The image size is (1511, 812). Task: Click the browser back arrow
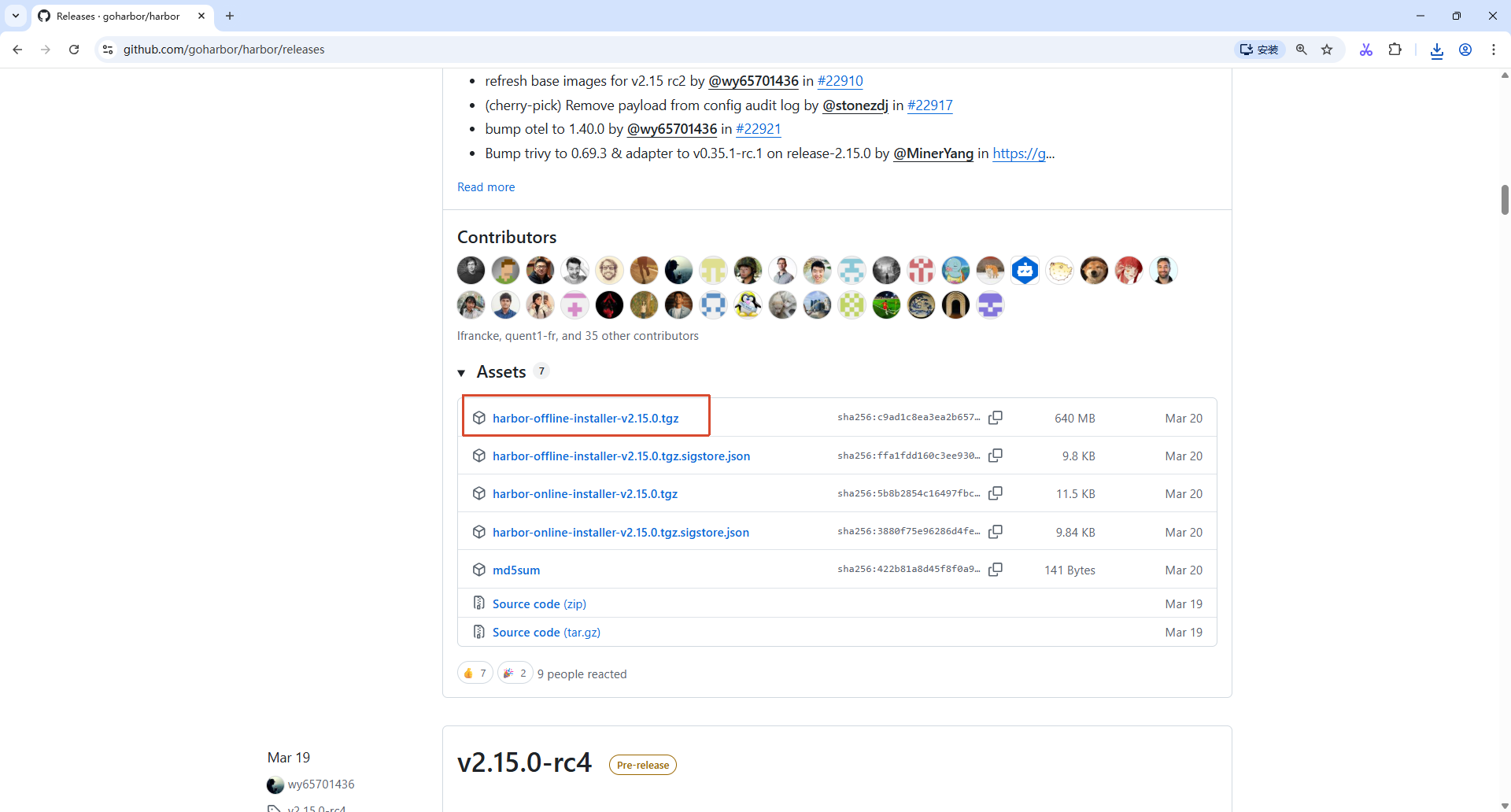[17, 50]
